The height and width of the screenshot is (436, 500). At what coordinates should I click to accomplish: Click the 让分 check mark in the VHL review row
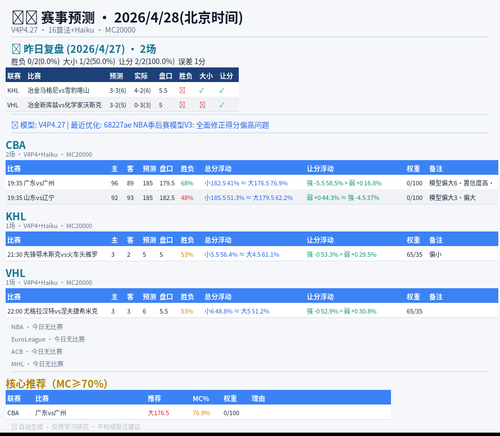(222, 105)
